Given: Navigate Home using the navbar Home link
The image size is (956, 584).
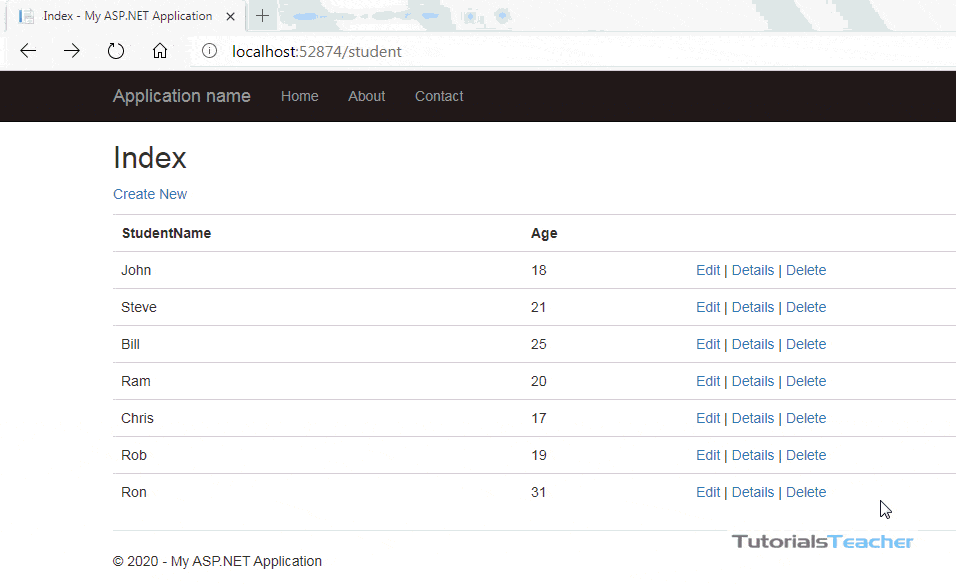Looking at the screenshot, I should (x=299, y=96).
